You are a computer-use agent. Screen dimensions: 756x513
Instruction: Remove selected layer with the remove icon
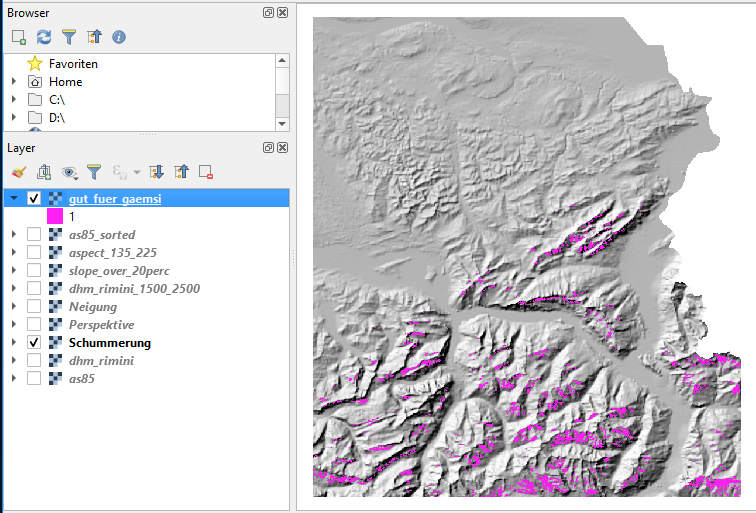pyautogui.click(x=206, y=172)
